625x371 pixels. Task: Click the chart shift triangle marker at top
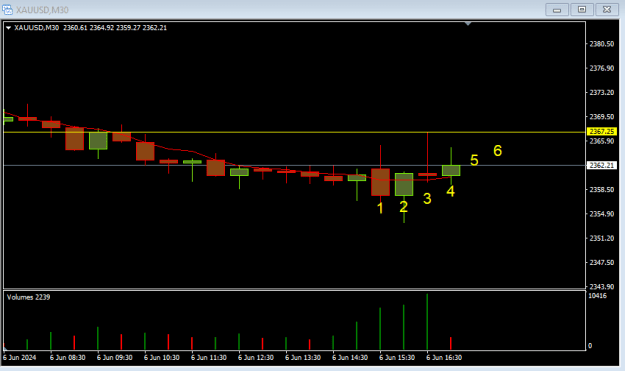pyautogui.click(x=468, y=24)
